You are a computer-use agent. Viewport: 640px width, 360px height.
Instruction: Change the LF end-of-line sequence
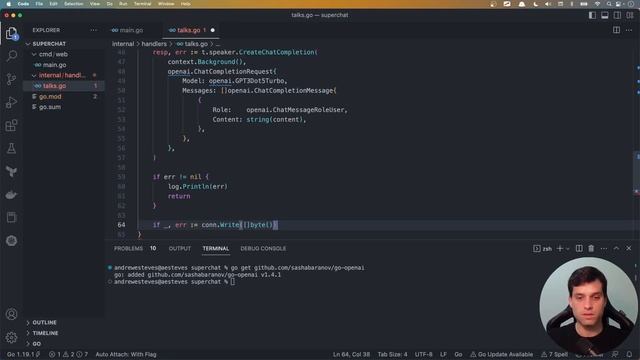coord(443,354)
